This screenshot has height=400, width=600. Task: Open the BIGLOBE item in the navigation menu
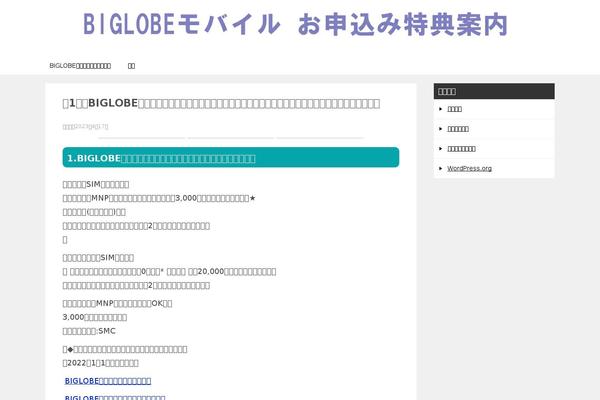click(80, 66)
